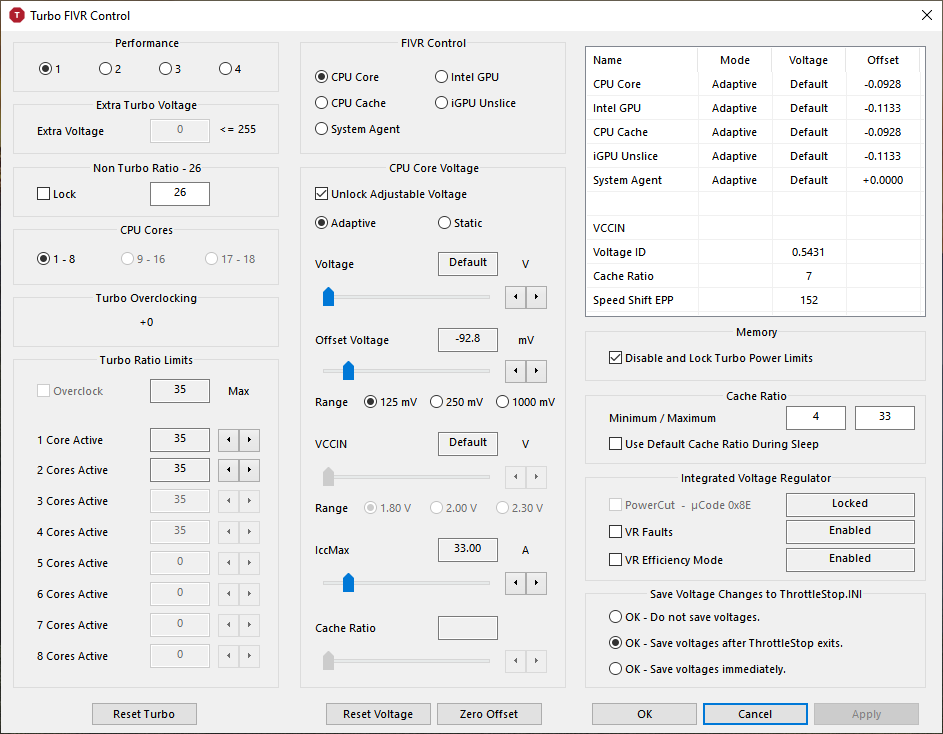Click the Reset Turbo button

pyautogui.click(x=144, y=714)
